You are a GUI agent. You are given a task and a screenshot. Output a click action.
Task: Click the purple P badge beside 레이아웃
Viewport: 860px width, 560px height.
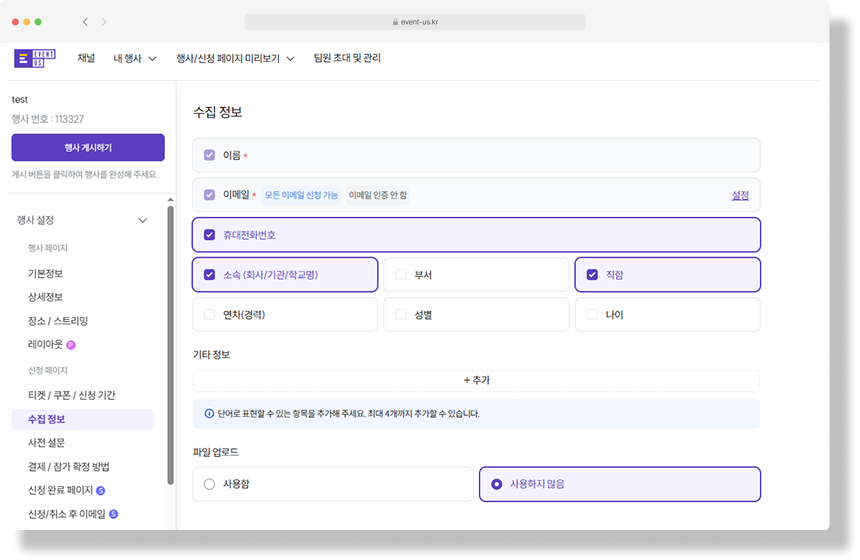click(71, 345)
